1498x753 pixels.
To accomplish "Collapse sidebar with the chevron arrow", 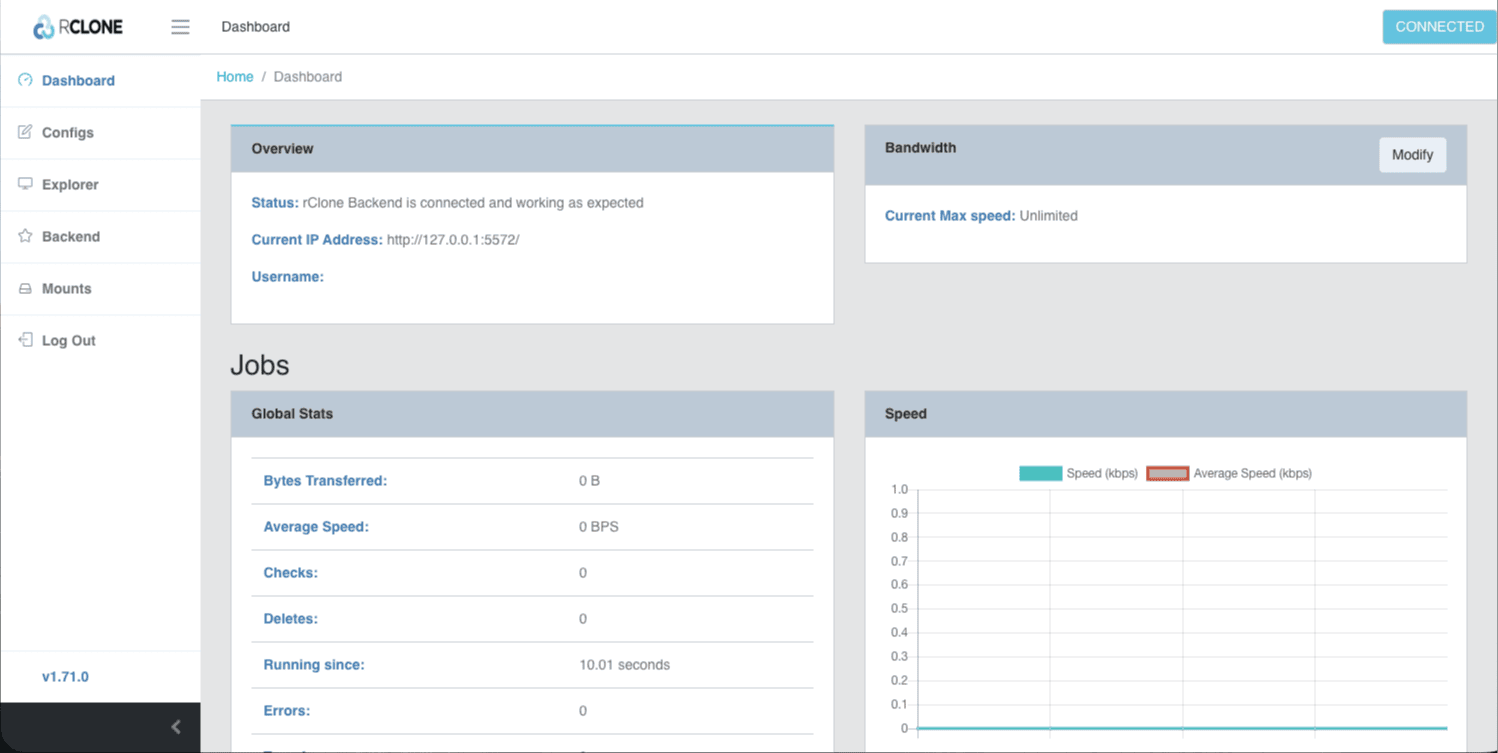I will [176, 727].
